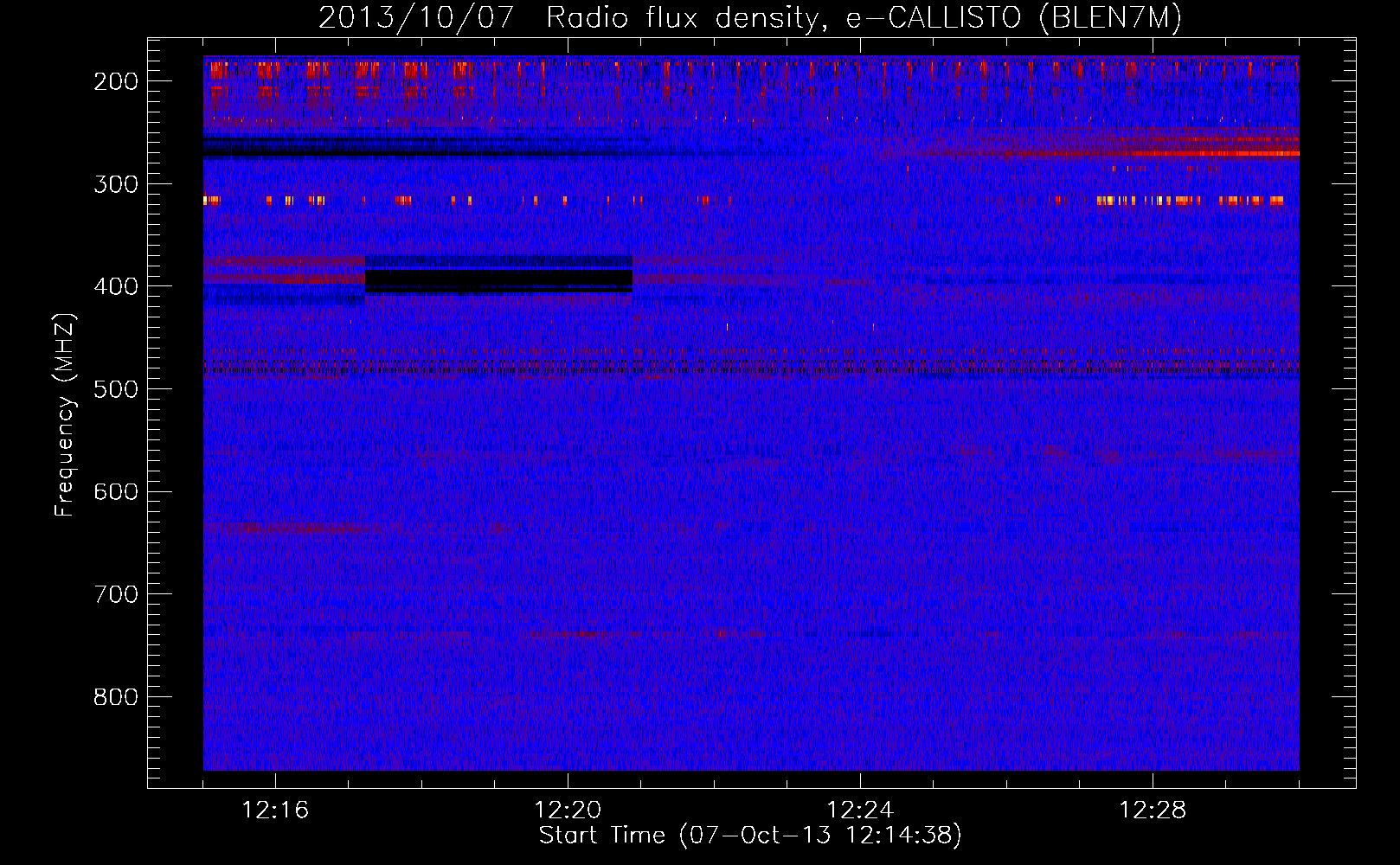The image size is (1400, 865).
Task: Select the Frequency (MHZ) axis label
Action: (x=65, y=414)
